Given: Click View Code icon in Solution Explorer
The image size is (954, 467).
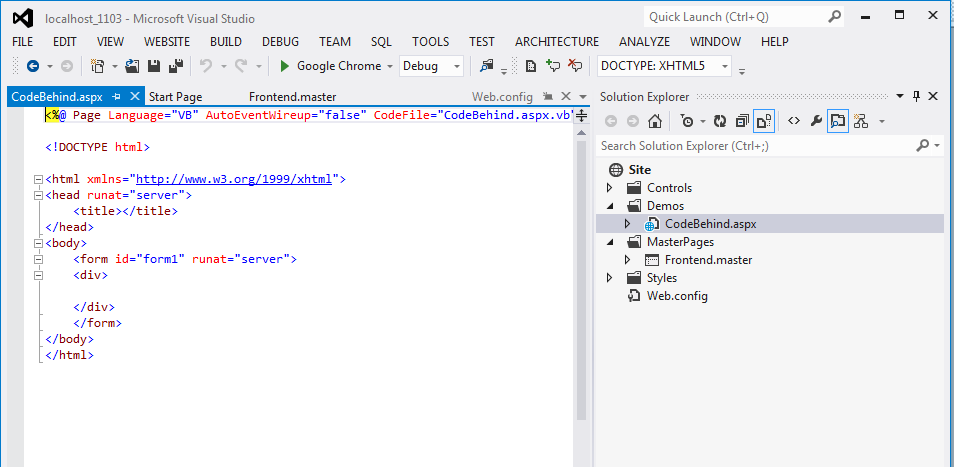Looking at the screenshot, I should point(793,121).
